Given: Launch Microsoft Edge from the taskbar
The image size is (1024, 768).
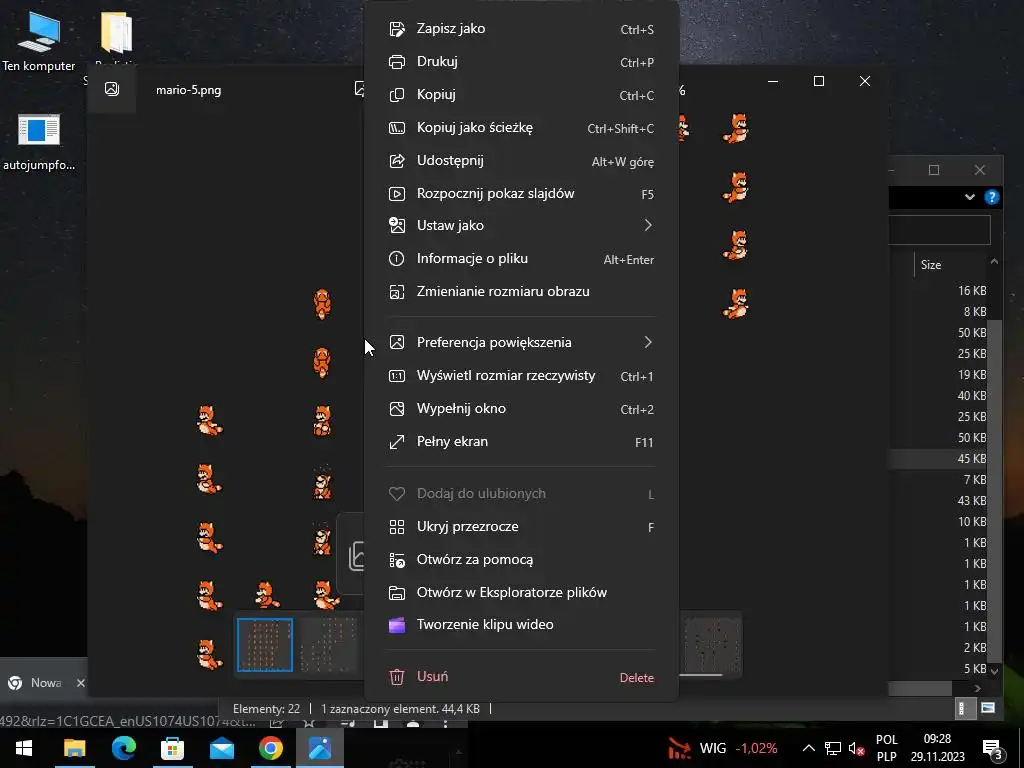Looking at the screenshot, I should tap(123, 748).
